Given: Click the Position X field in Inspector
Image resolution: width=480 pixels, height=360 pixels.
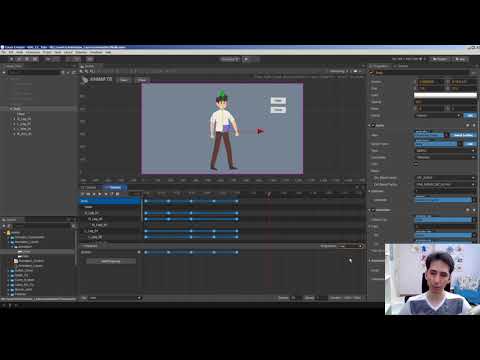Looking at the screenshot, I should (x=430, y=82).
